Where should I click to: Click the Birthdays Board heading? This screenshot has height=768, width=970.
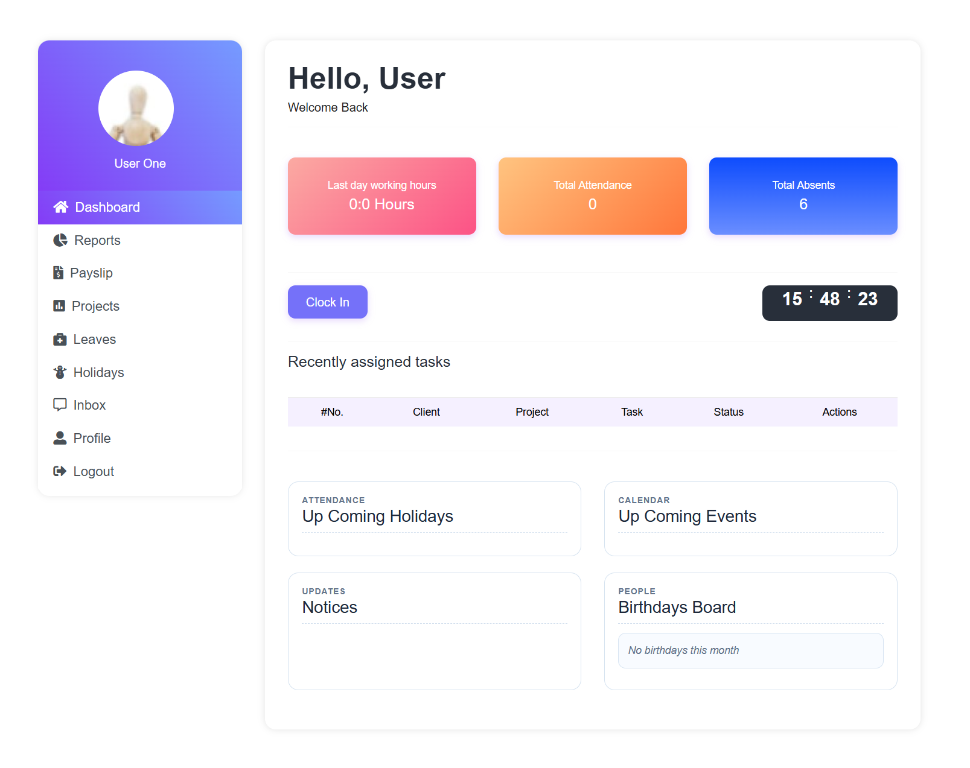click(677, 607)
